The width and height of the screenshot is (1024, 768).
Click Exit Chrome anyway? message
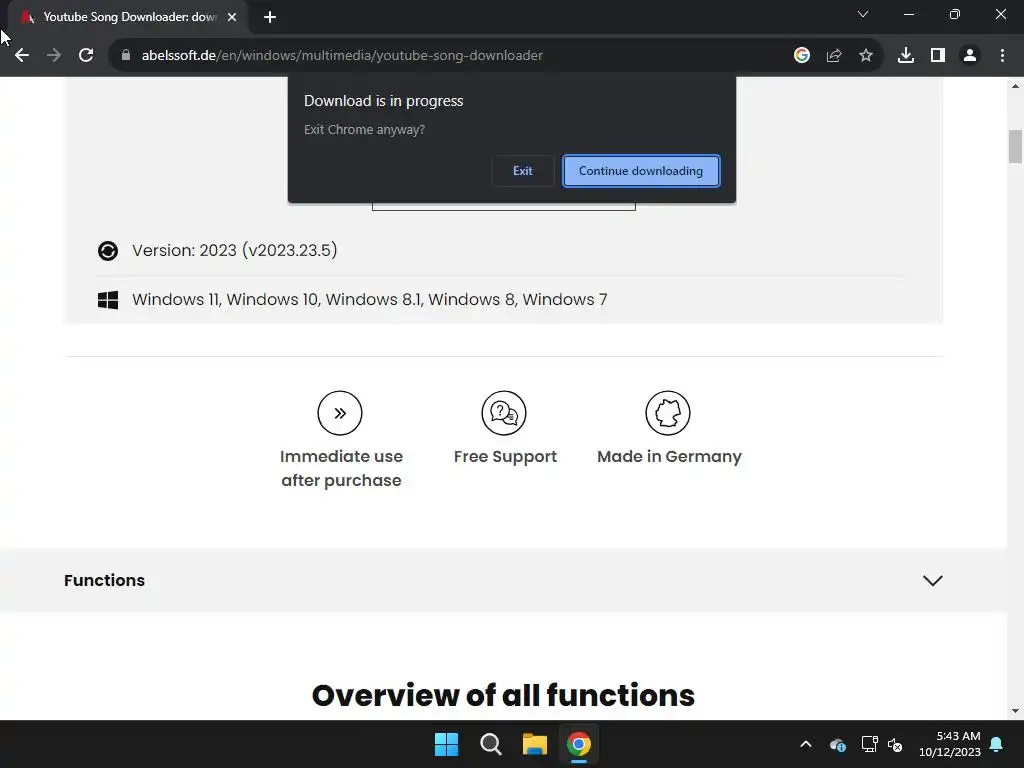click(364, 130)
